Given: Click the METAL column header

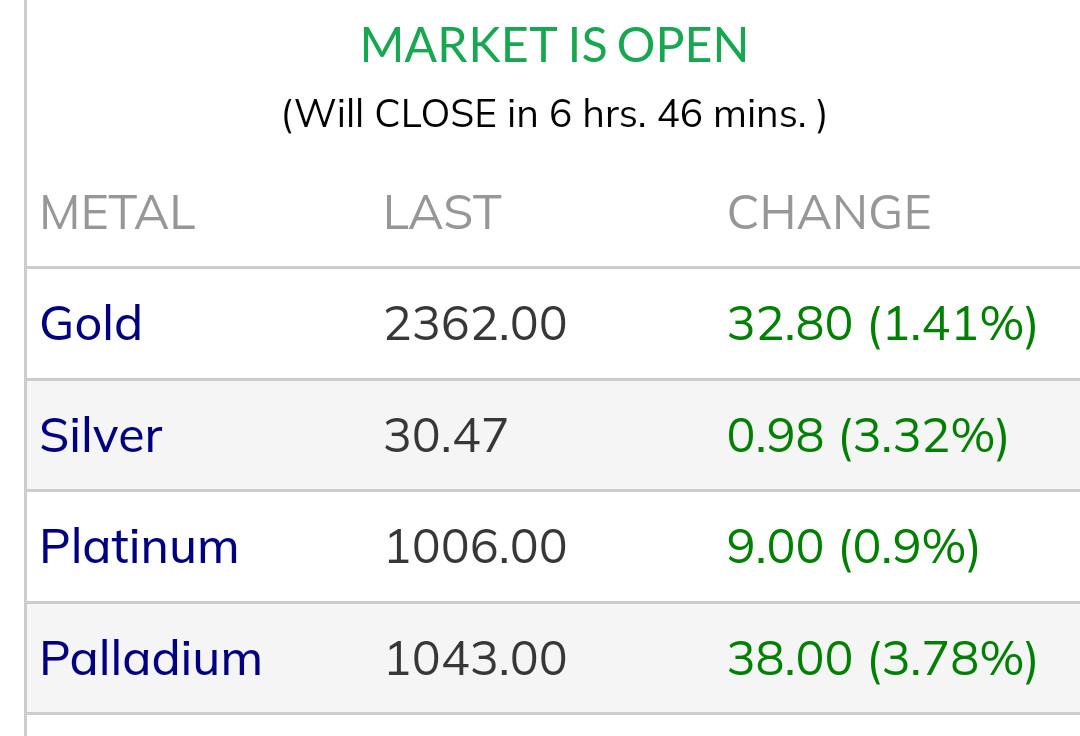Looking at the screenshot, I should coord(117,213).
